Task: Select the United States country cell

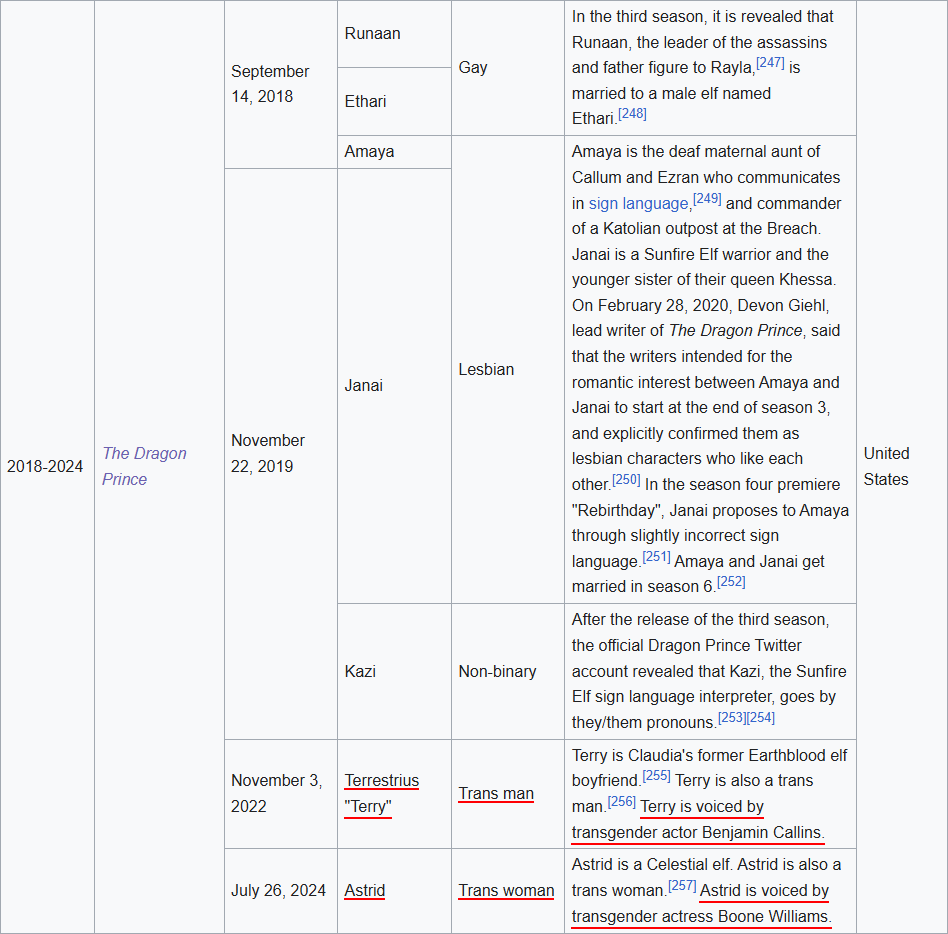Action: pyautogui.click(x=902, y=467)
